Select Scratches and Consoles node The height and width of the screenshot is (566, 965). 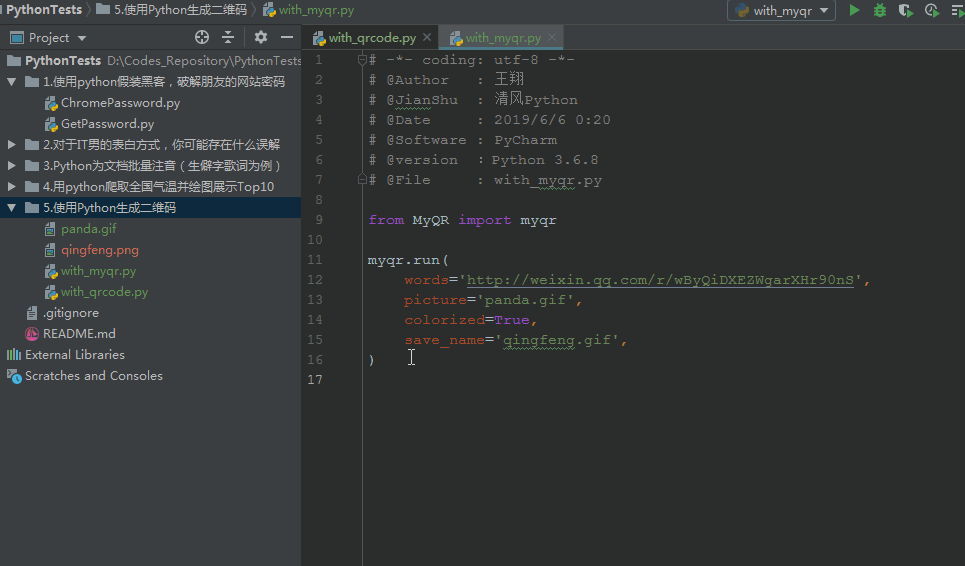coord(94,375)
